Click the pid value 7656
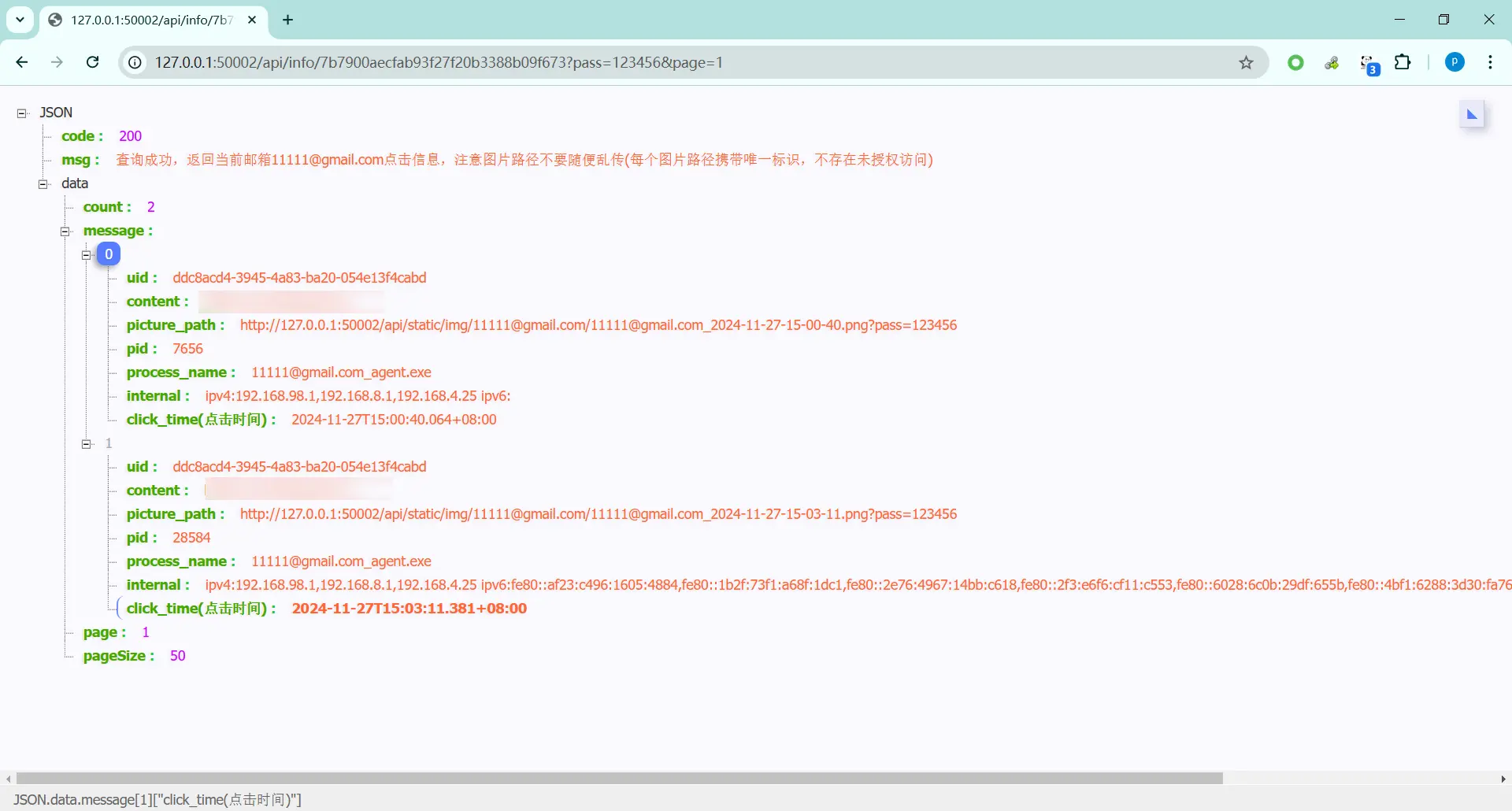This screenshot has width=1512, height=811. click(187, 349)
